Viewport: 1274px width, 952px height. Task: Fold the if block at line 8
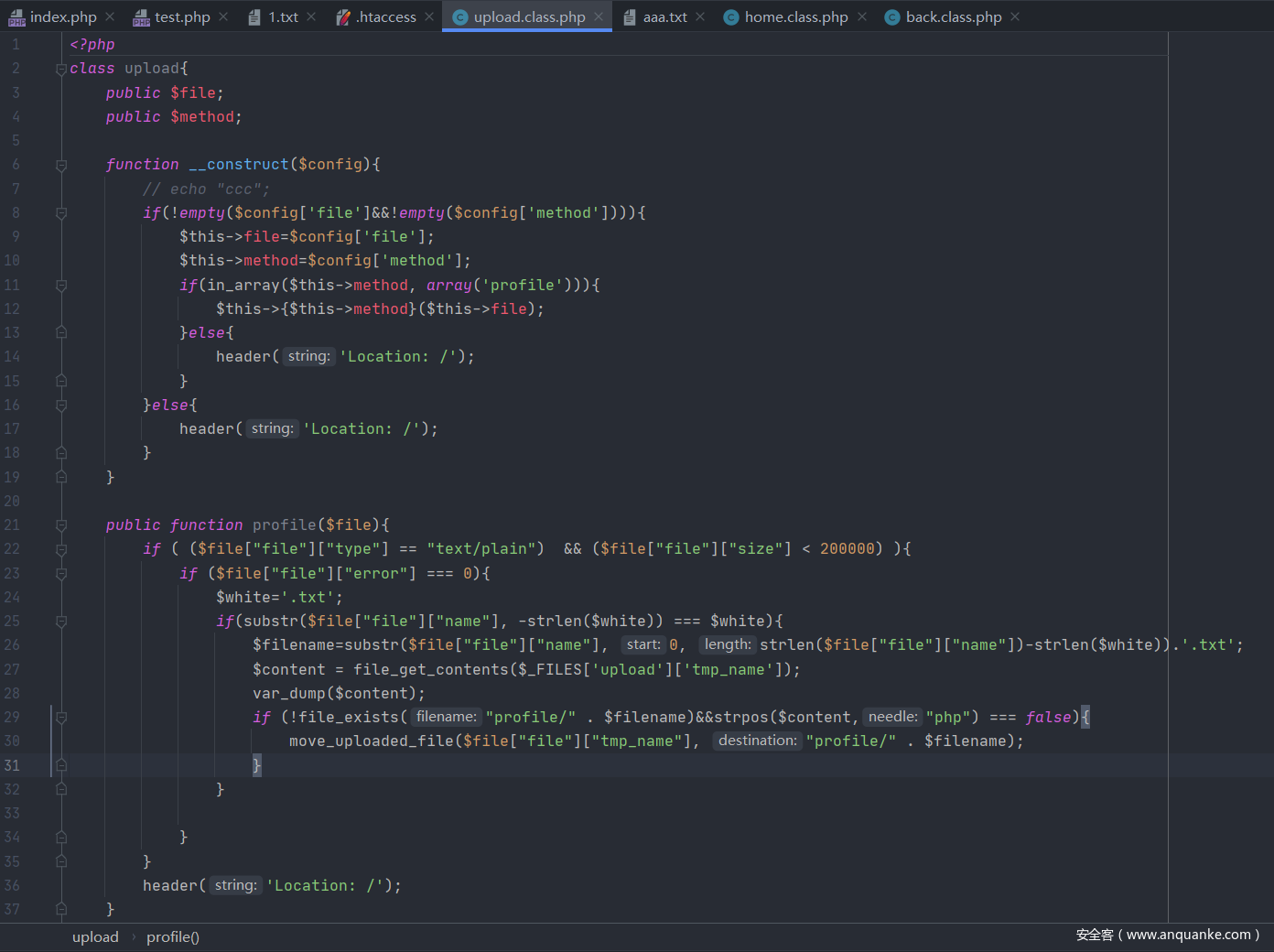pos(61,213)
